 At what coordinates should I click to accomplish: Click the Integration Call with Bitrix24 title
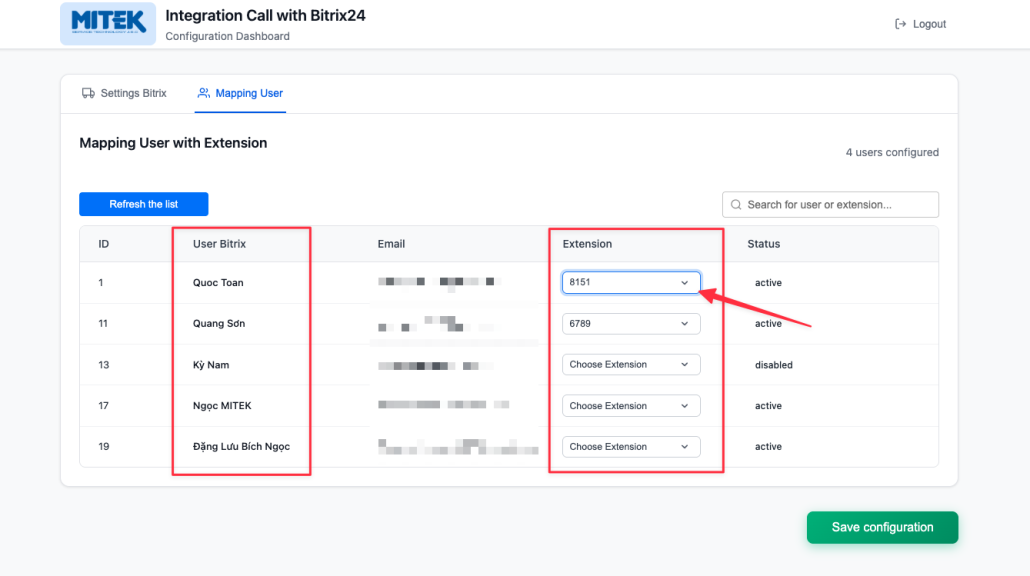[265, 16]
